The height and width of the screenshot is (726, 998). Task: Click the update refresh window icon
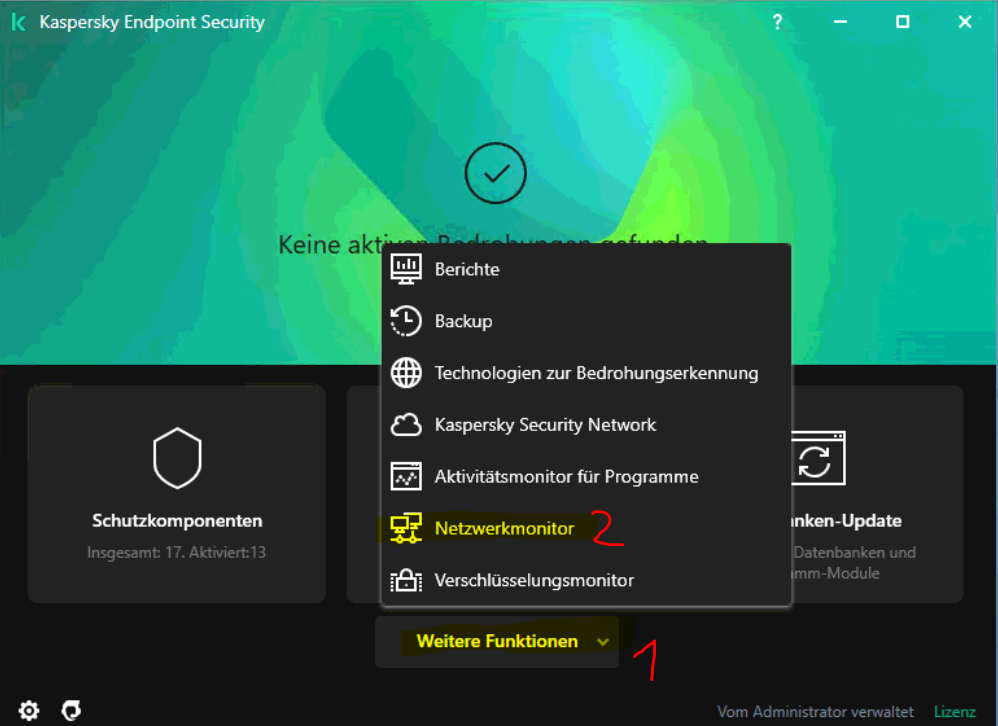(x=819, y=458)
